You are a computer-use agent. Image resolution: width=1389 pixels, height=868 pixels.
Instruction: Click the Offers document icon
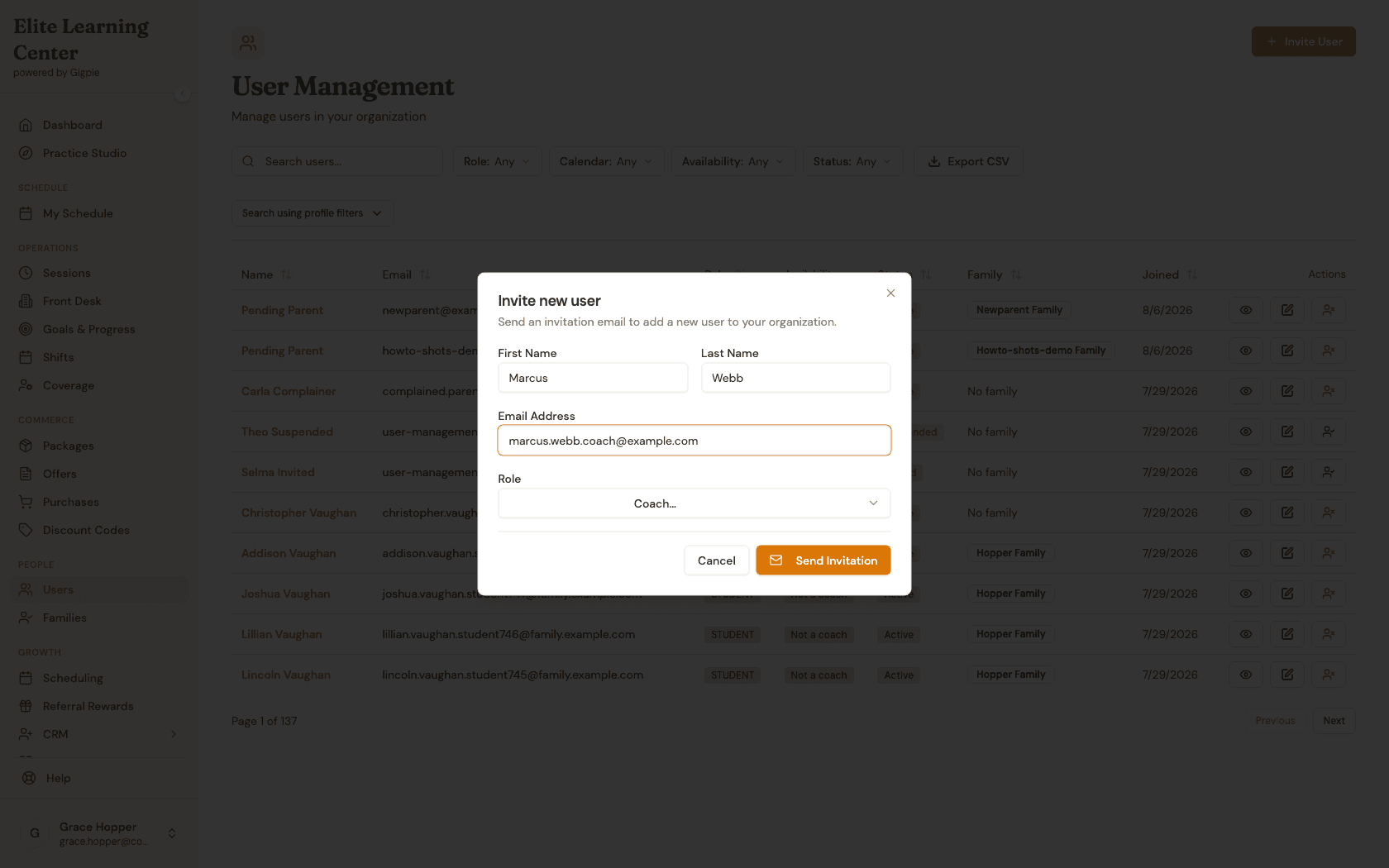point(26,474)
